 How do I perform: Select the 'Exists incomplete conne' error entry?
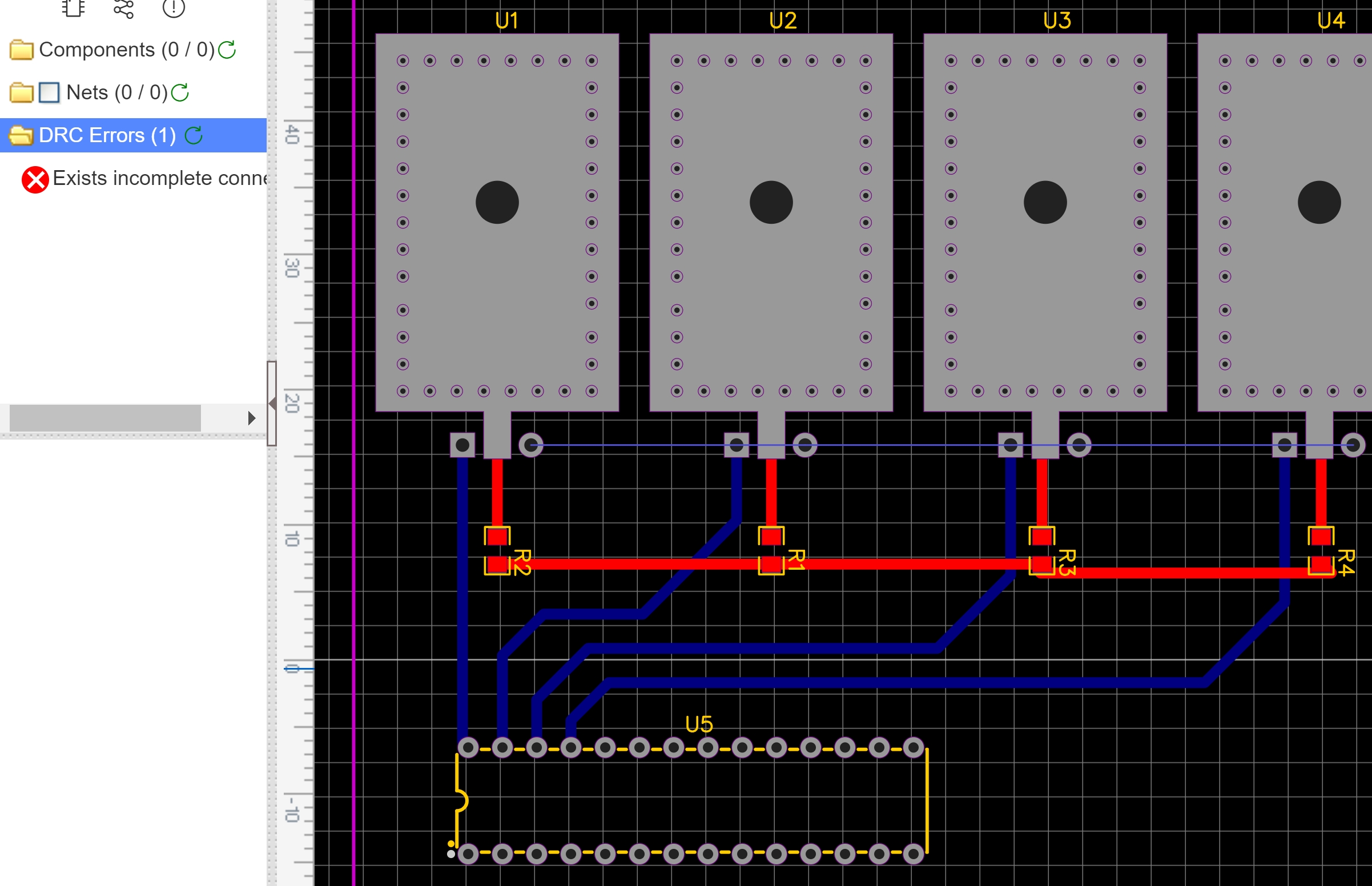point(160,178)
